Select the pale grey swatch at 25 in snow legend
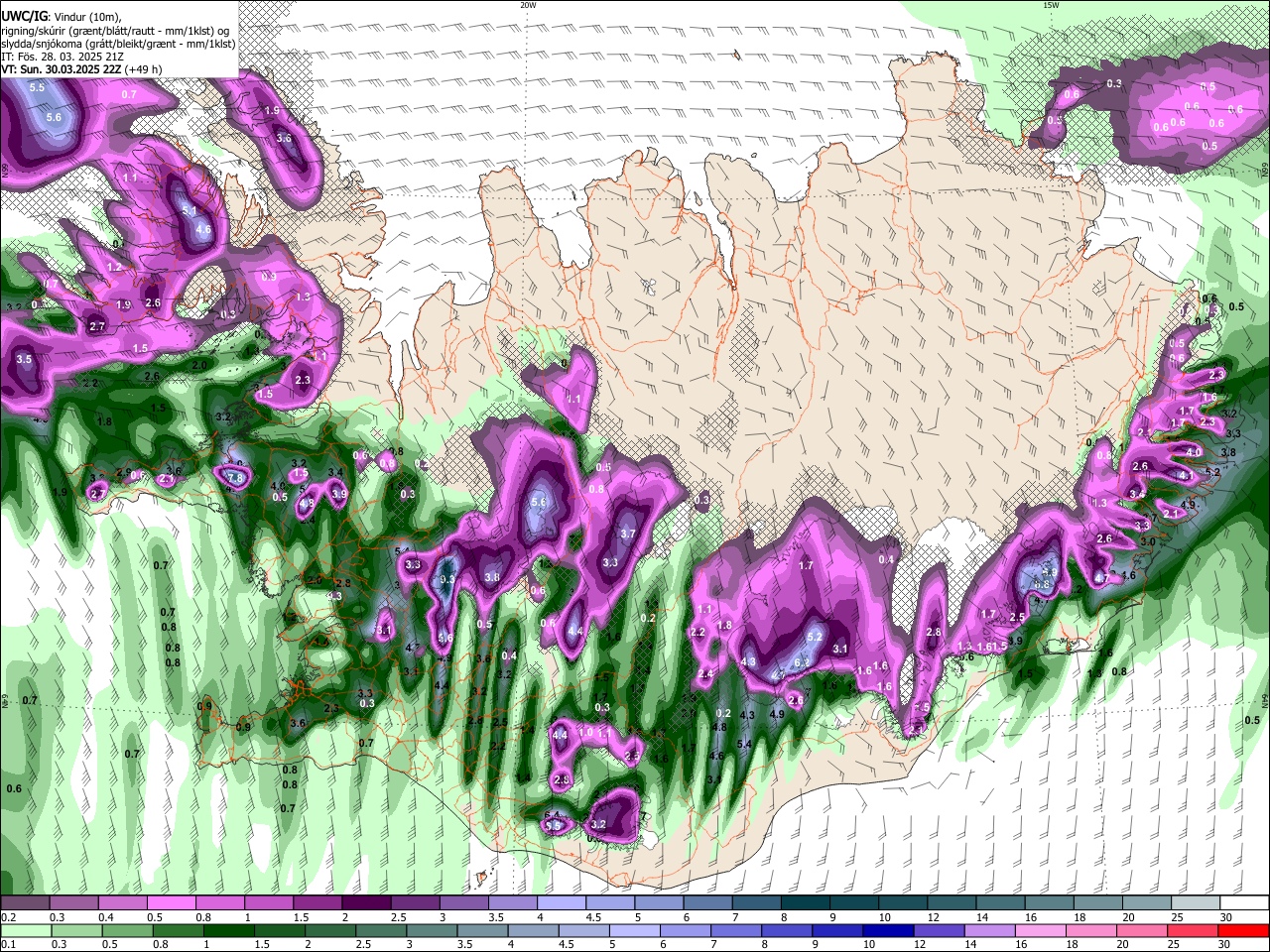 pos(1196,903)
